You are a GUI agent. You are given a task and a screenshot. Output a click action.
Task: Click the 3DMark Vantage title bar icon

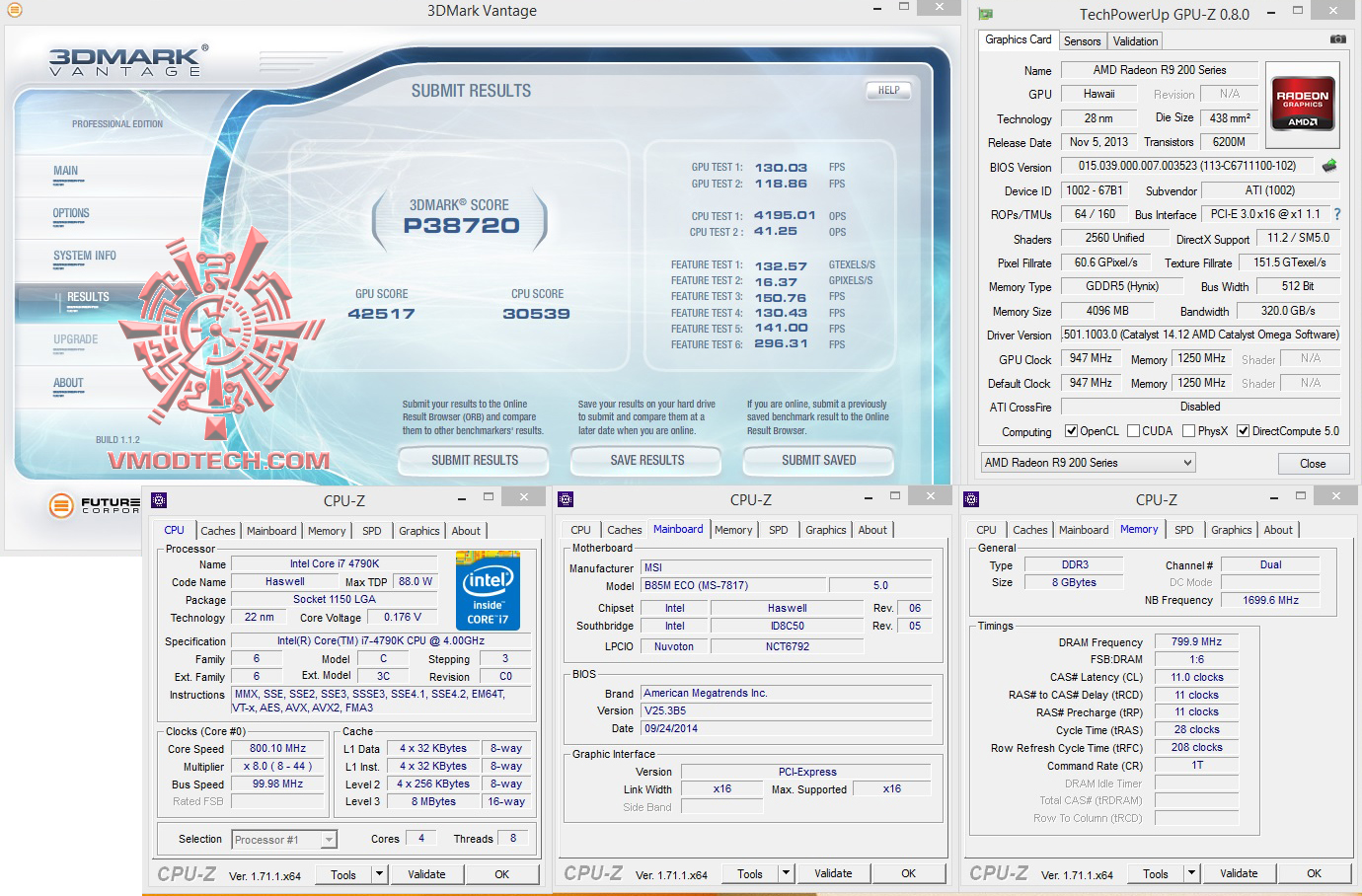click(14, 11)
